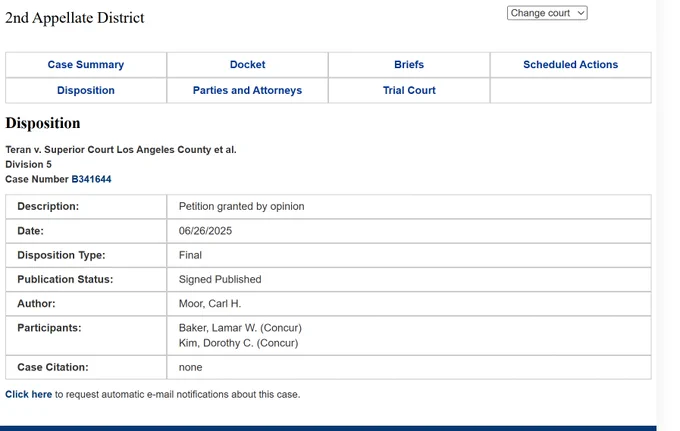
Task: Open the Change court dropdown
Action: (547, 13)
